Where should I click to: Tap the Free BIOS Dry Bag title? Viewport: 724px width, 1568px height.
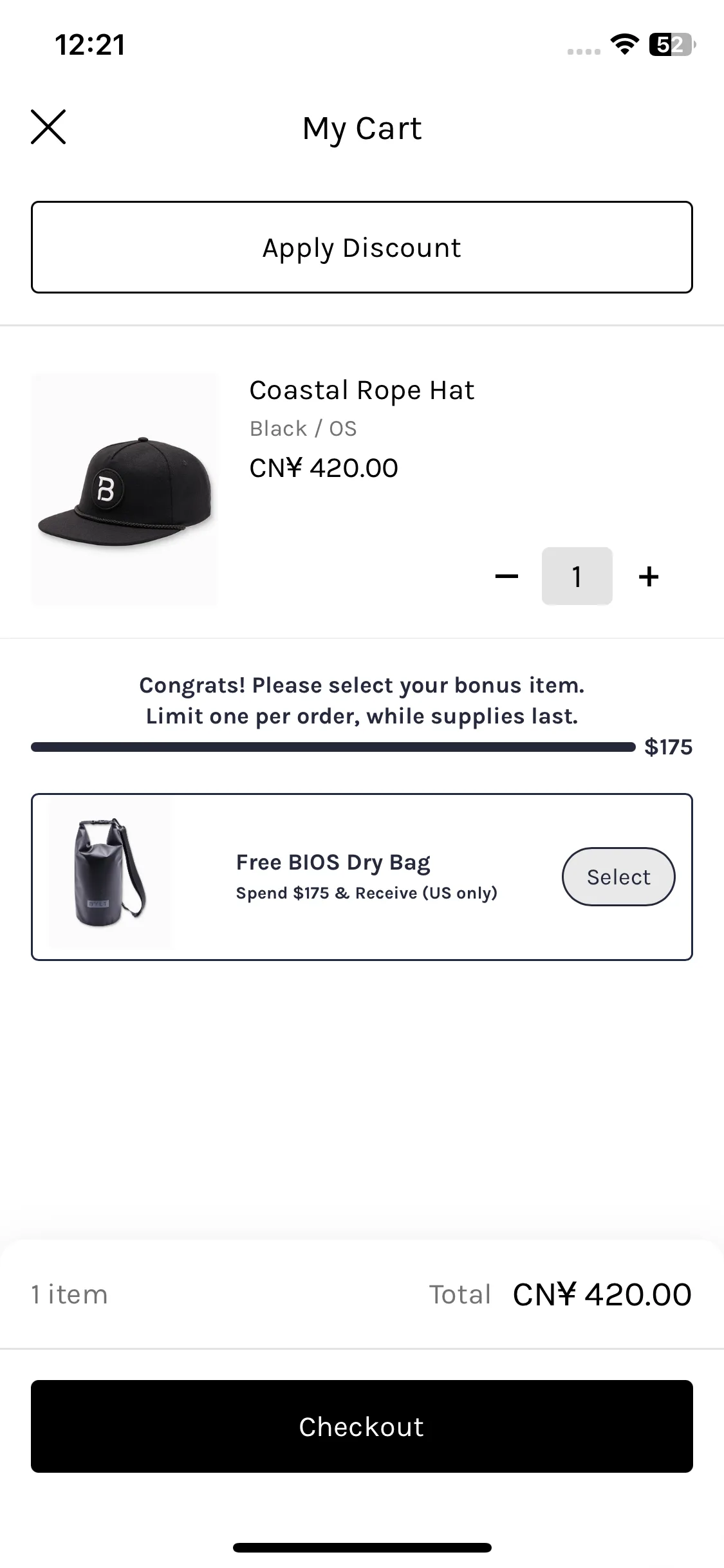(333, 862)
